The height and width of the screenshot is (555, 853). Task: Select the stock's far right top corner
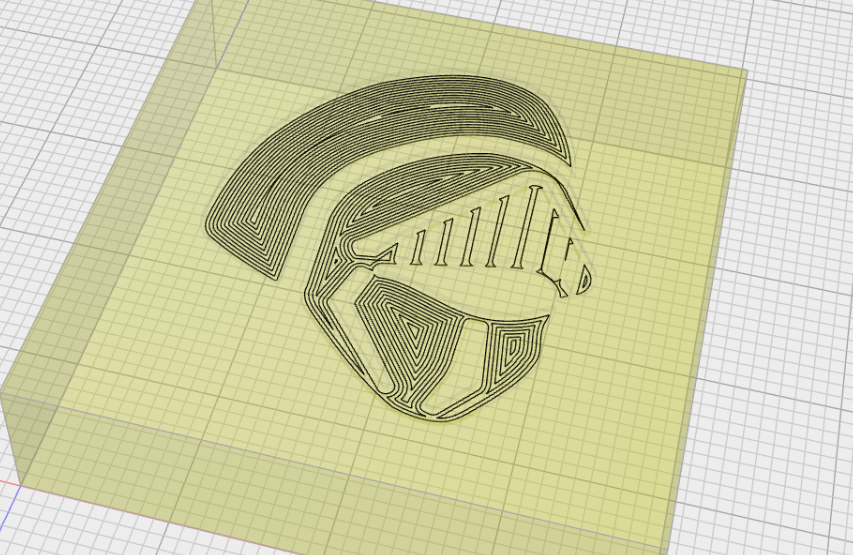pos(746,70)
